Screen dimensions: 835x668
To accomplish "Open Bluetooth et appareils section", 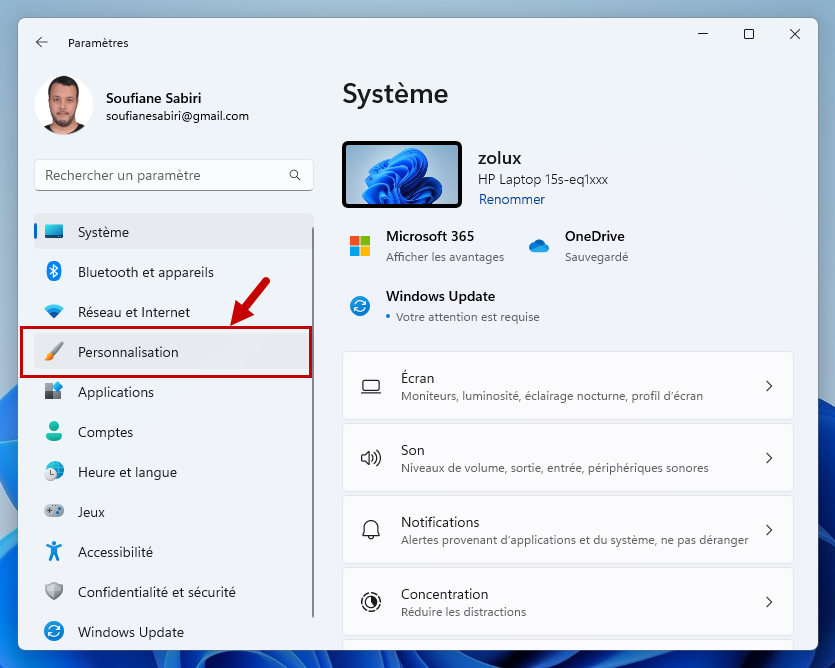I will point(173,272).
